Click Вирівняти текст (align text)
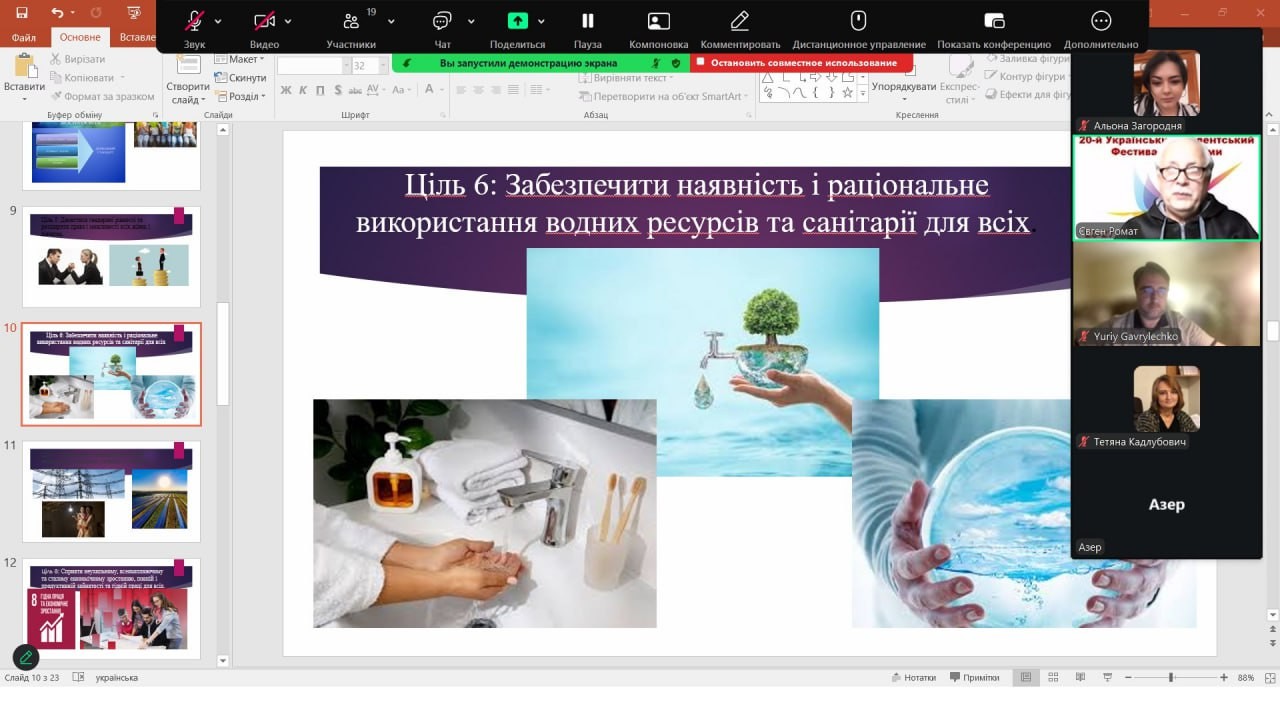Screen dimensions: 1280x720 pyautogui.click(x=626, y=78)
